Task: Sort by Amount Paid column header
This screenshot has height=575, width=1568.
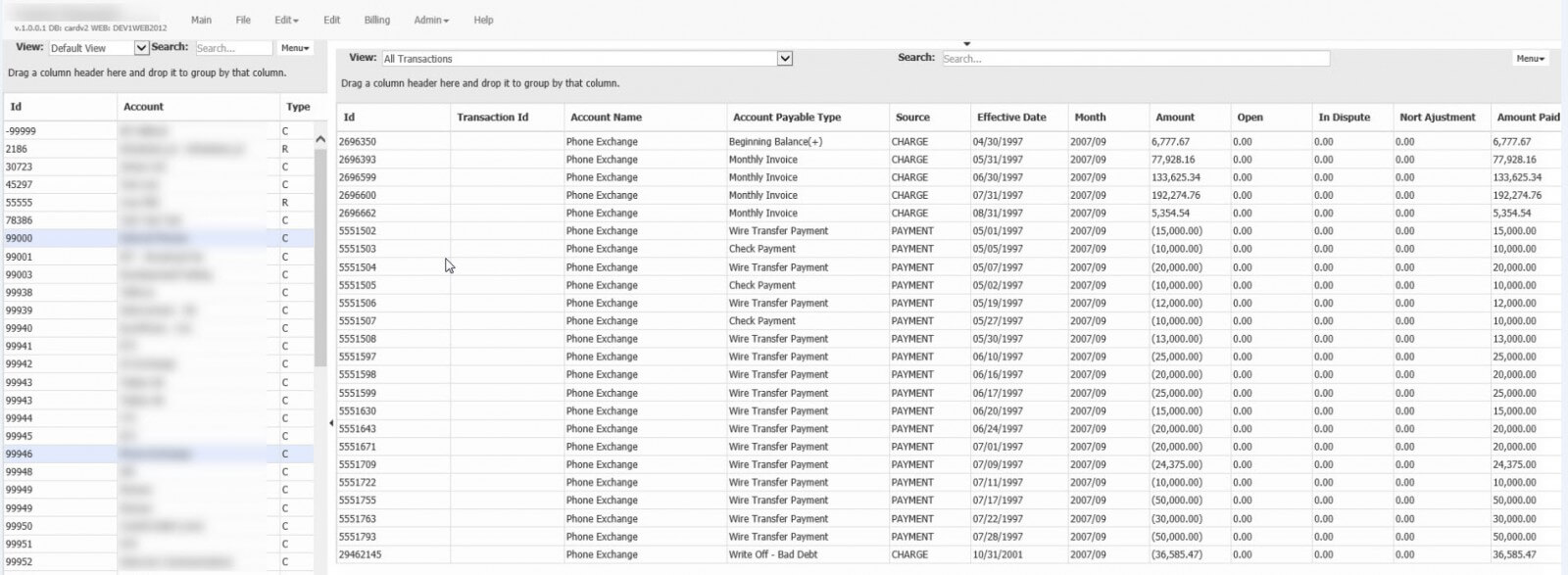Action: tap(1527, 118)
